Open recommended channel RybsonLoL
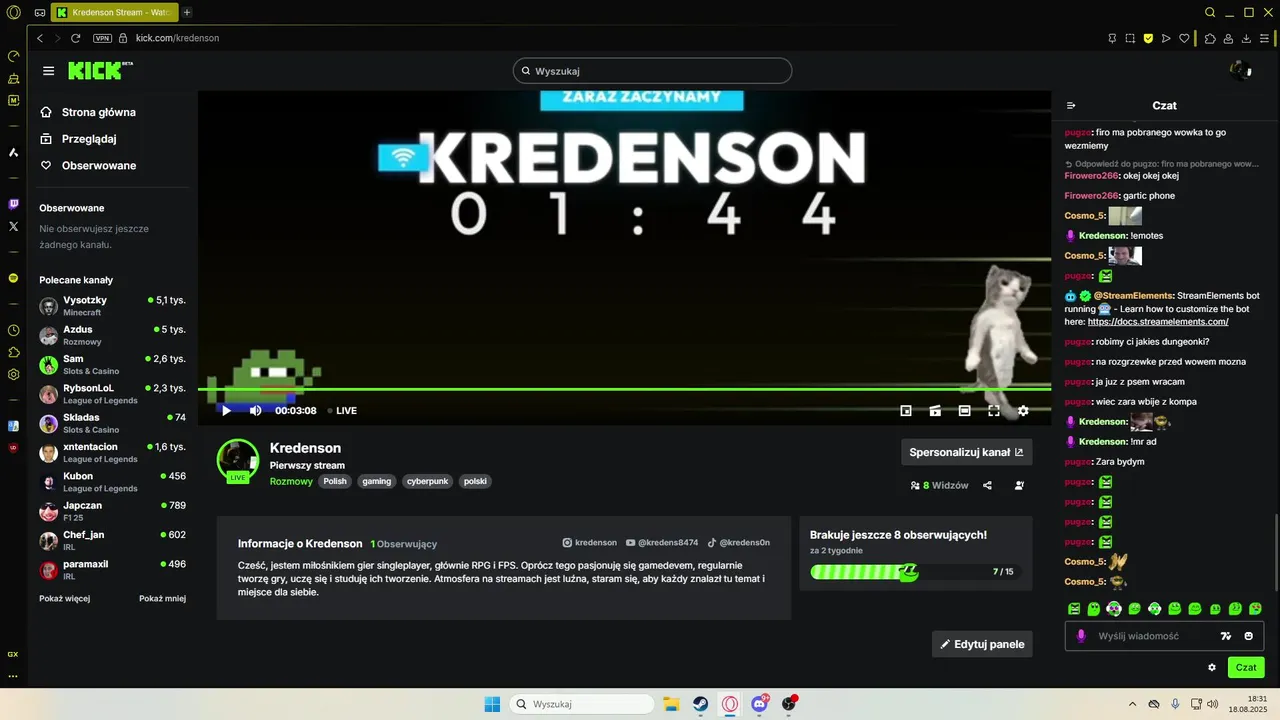1280x720 pixels. (112, 394)
